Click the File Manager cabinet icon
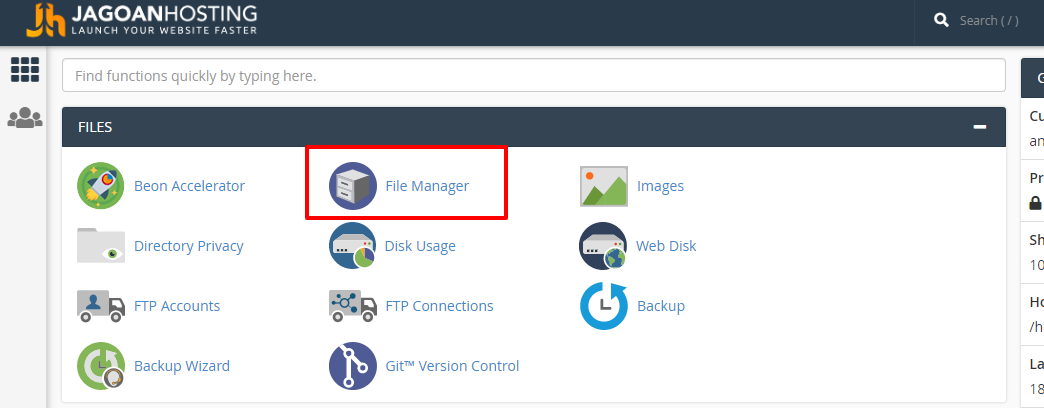 (x=353, y=186)
